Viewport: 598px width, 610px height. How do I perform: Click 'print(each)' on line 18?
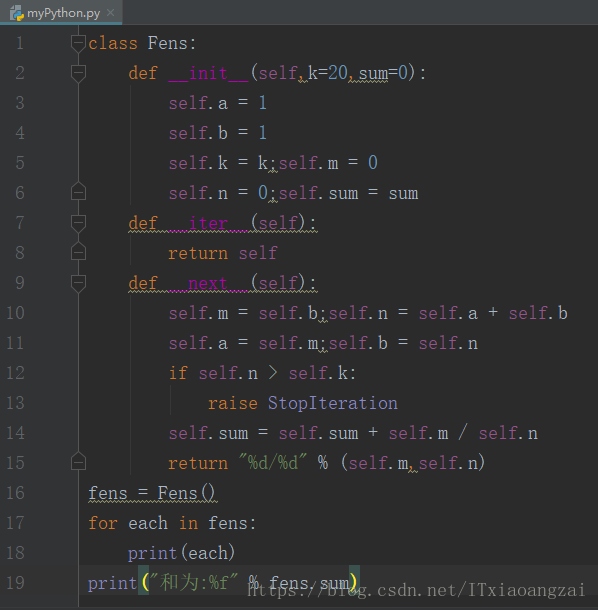click(x=182, y=553)
